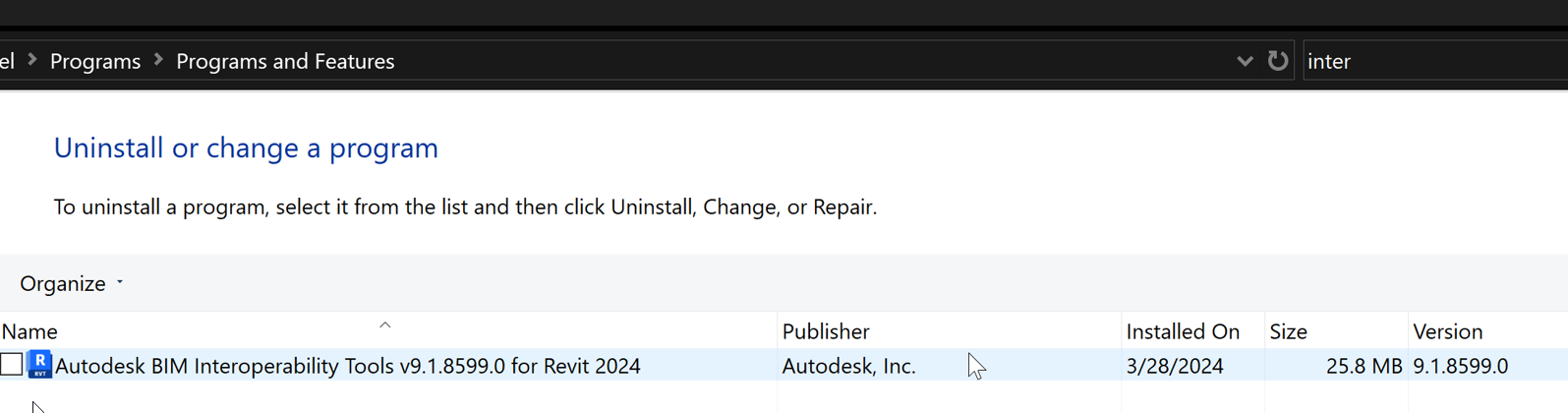1568x413 pixels.
Task: Click the Autodesk, Inc. publisher cell
Action: point(848,366)
